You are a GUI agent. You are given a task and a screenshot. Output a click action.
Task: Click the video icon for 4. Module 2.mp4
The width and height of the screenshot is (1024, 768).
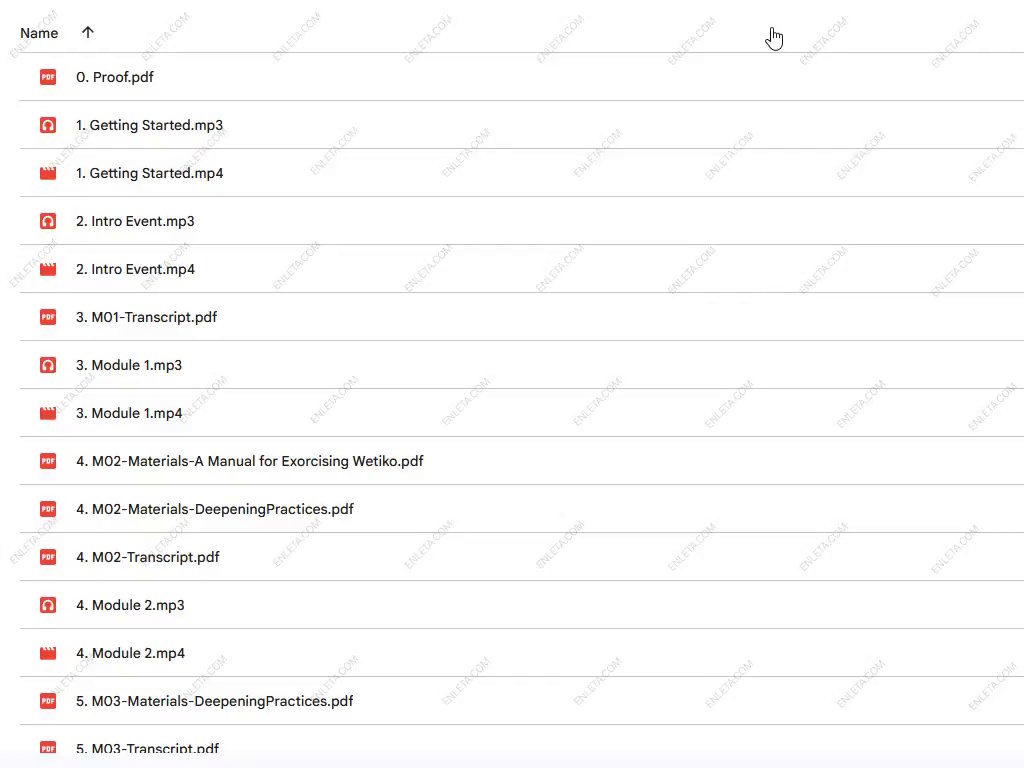(47, 653)
